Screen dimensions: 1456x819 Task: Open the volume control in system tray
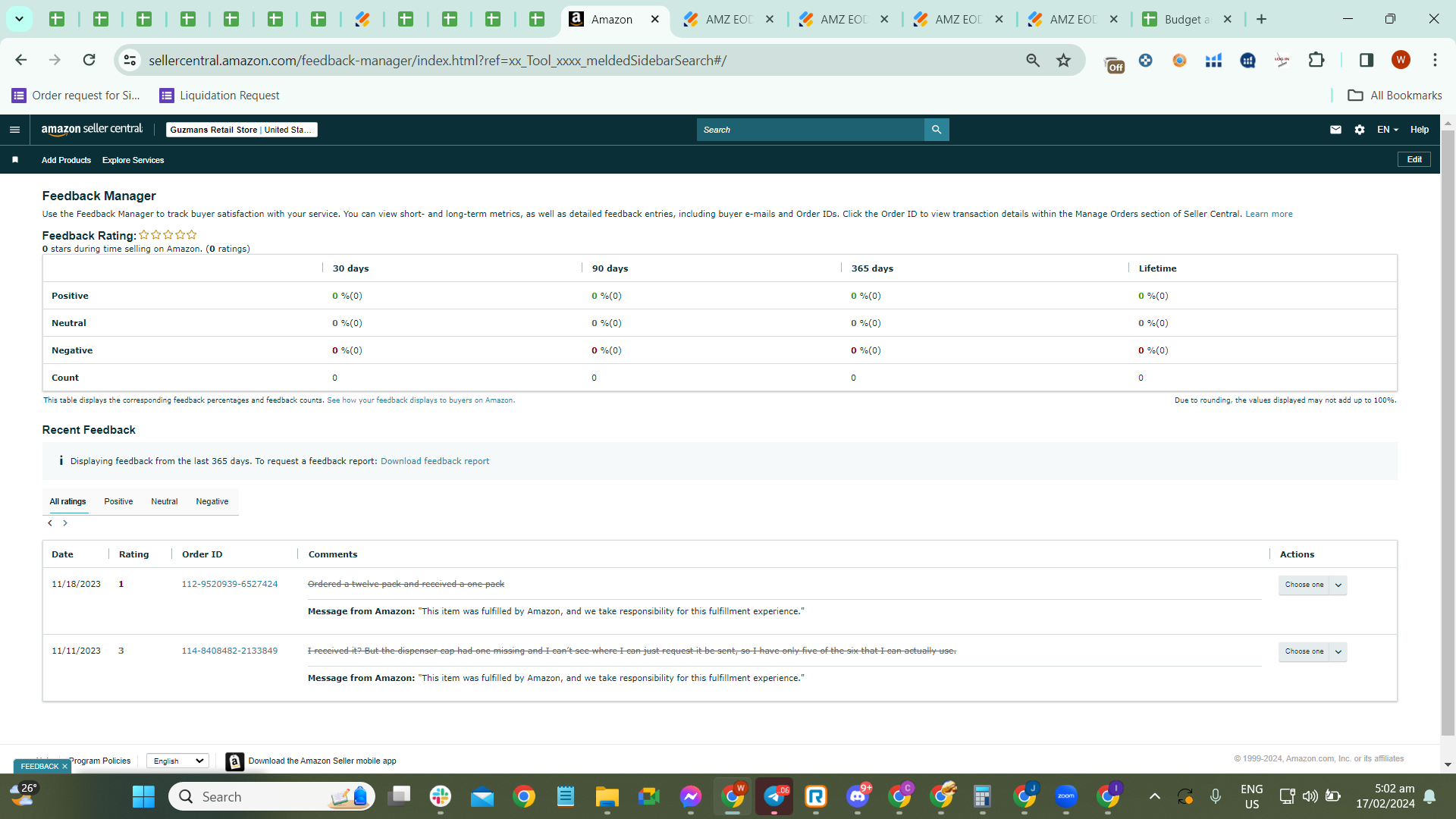(x=1310, y=796)
